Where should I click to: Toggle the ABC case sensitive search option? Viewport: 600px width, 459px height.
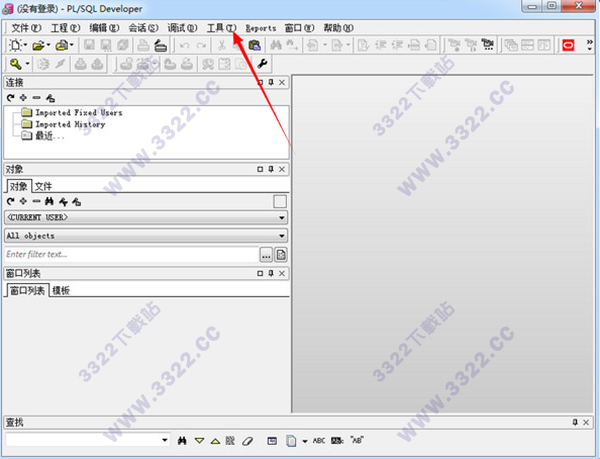(x=319, y=441)
